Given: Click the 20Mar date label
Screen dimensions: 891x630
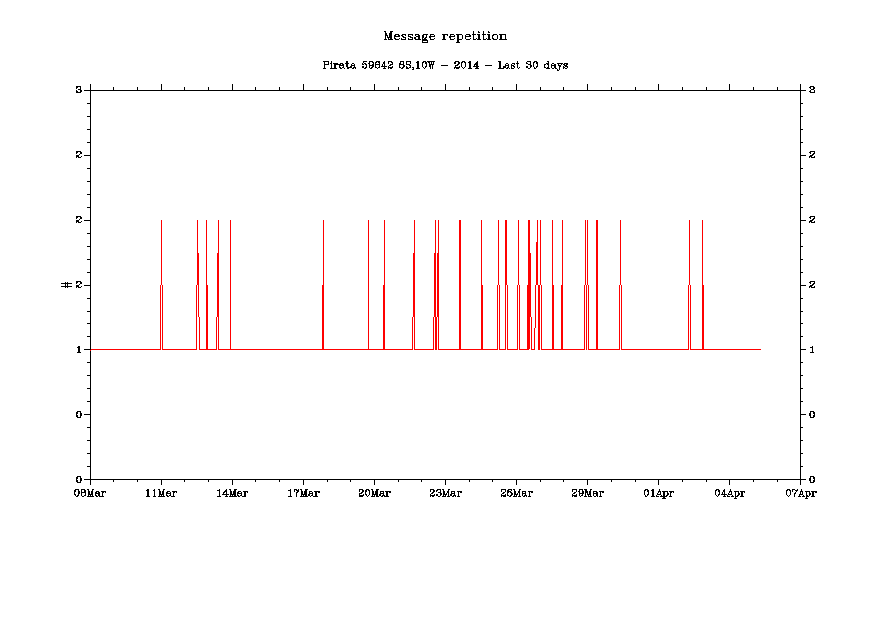Looking at the screenshot, I should click(374, 492).
